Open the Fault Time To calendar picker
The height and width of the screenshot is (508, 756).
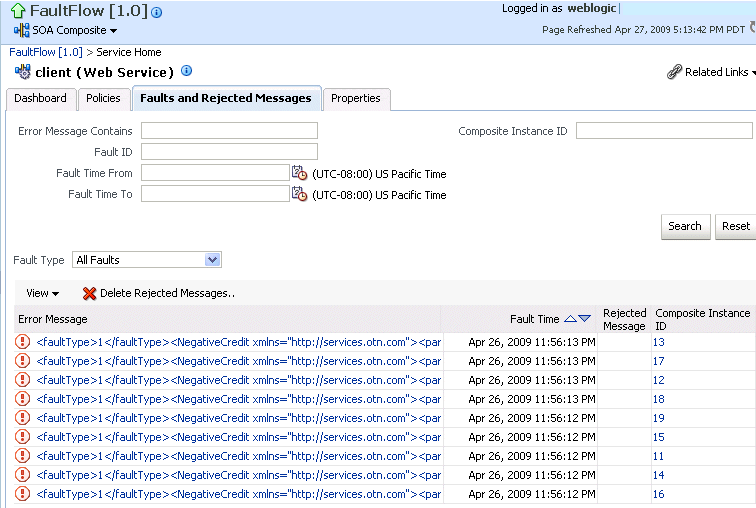pos(299,194)
